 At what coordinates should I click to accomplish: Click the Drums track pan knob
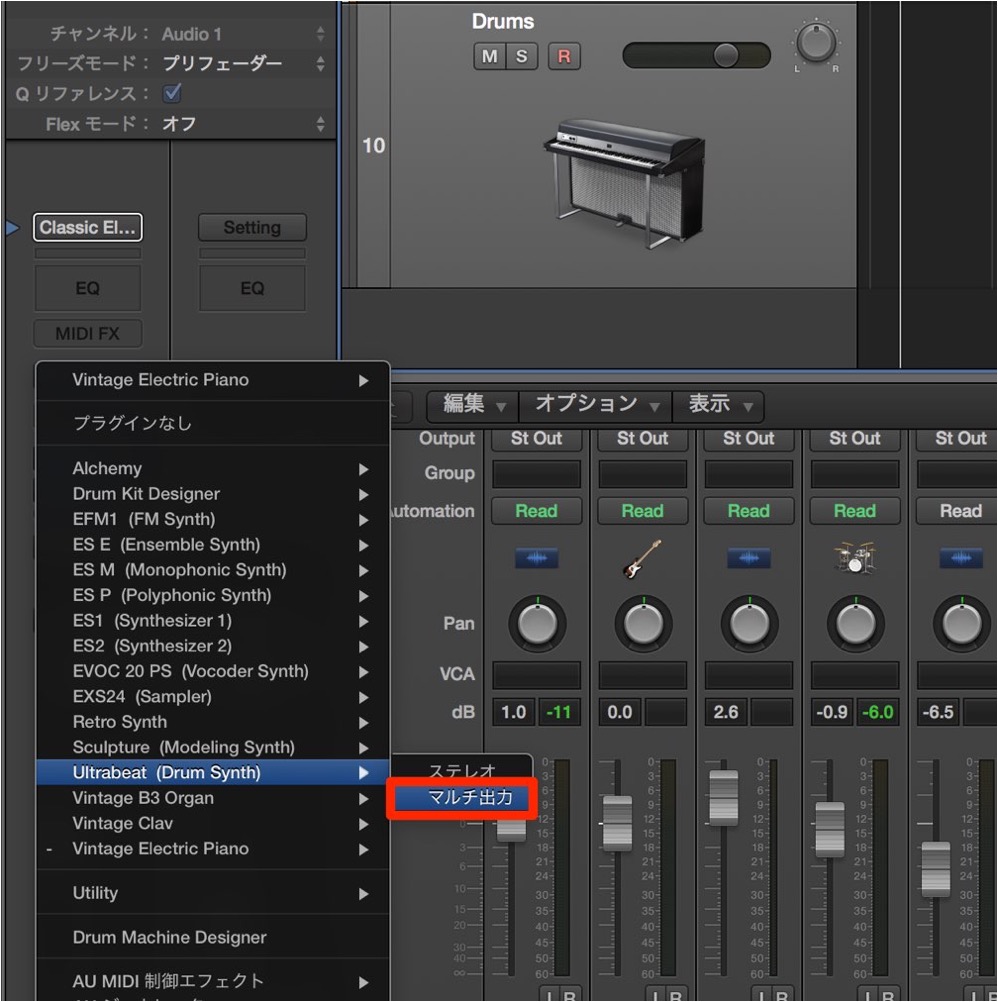[816, 43]
